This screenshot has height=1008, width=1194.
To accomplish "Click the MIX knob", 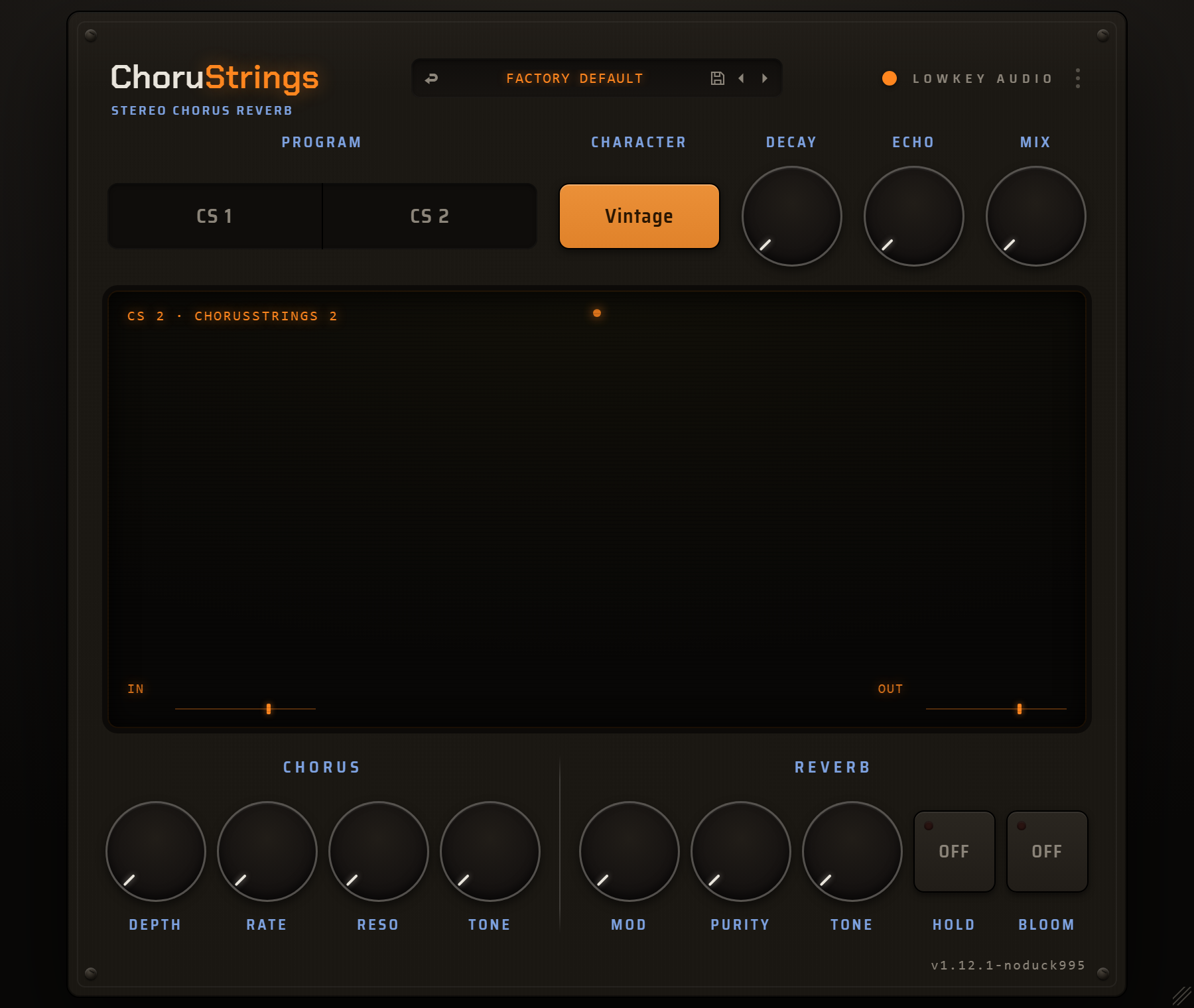I will pos(1036,216).
